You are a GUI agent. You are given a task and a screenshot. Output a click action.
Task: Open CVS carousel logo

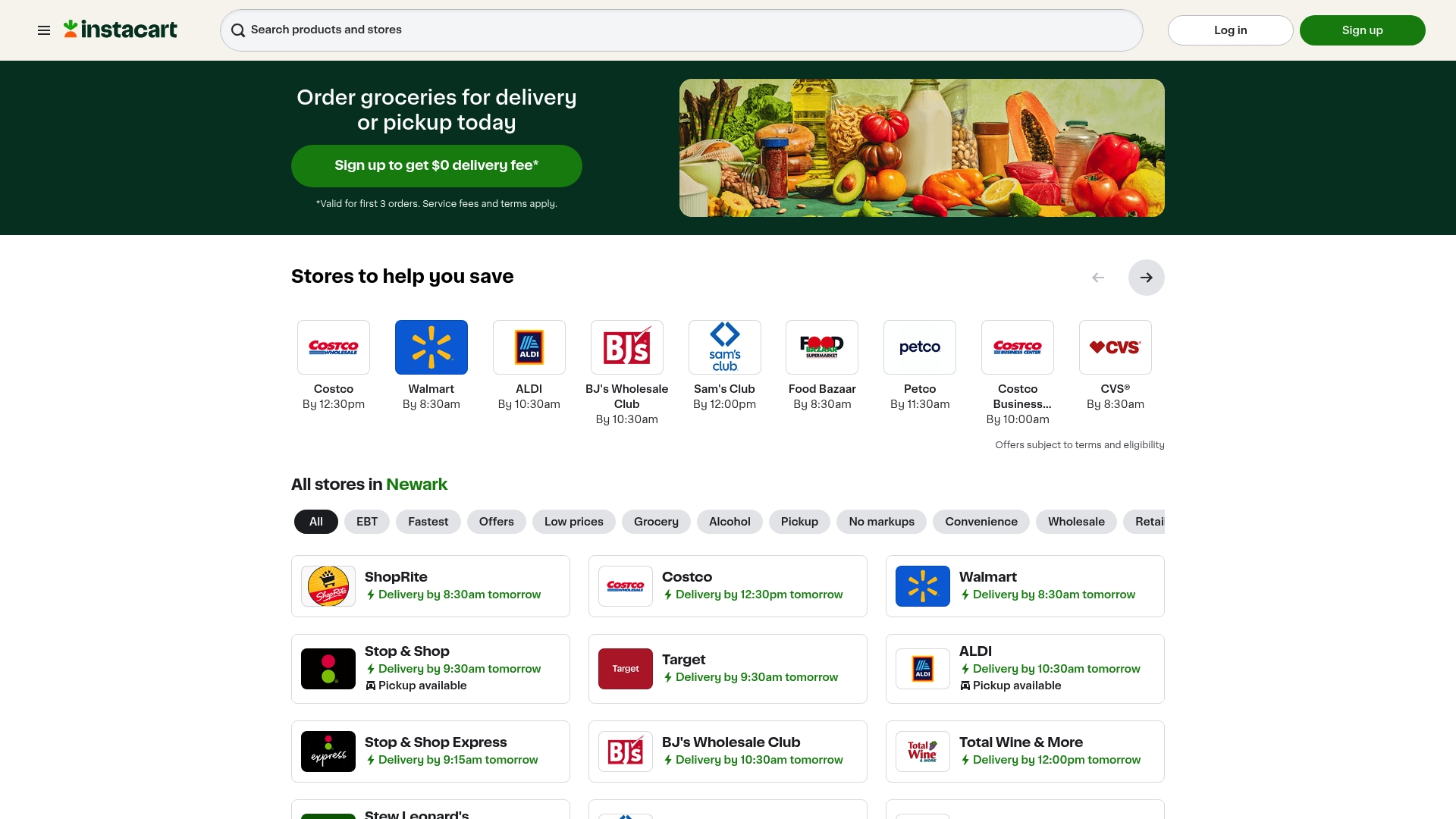1116,347
